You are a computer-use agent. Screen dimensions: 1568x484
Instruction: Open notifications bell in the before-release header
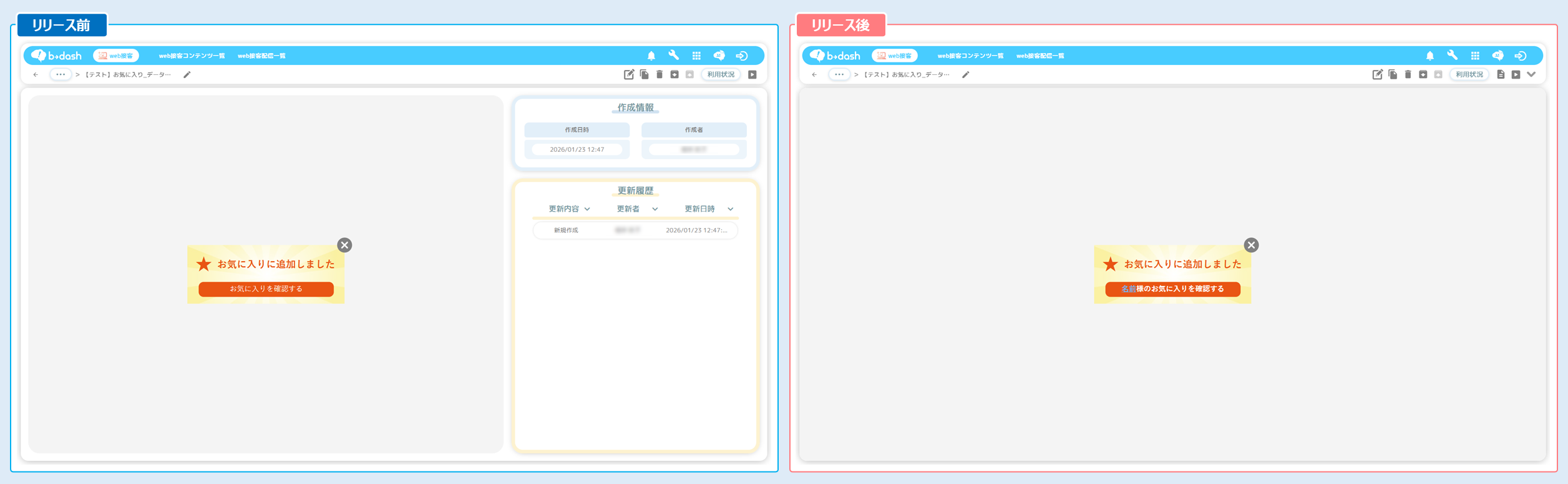click(651, 56)
